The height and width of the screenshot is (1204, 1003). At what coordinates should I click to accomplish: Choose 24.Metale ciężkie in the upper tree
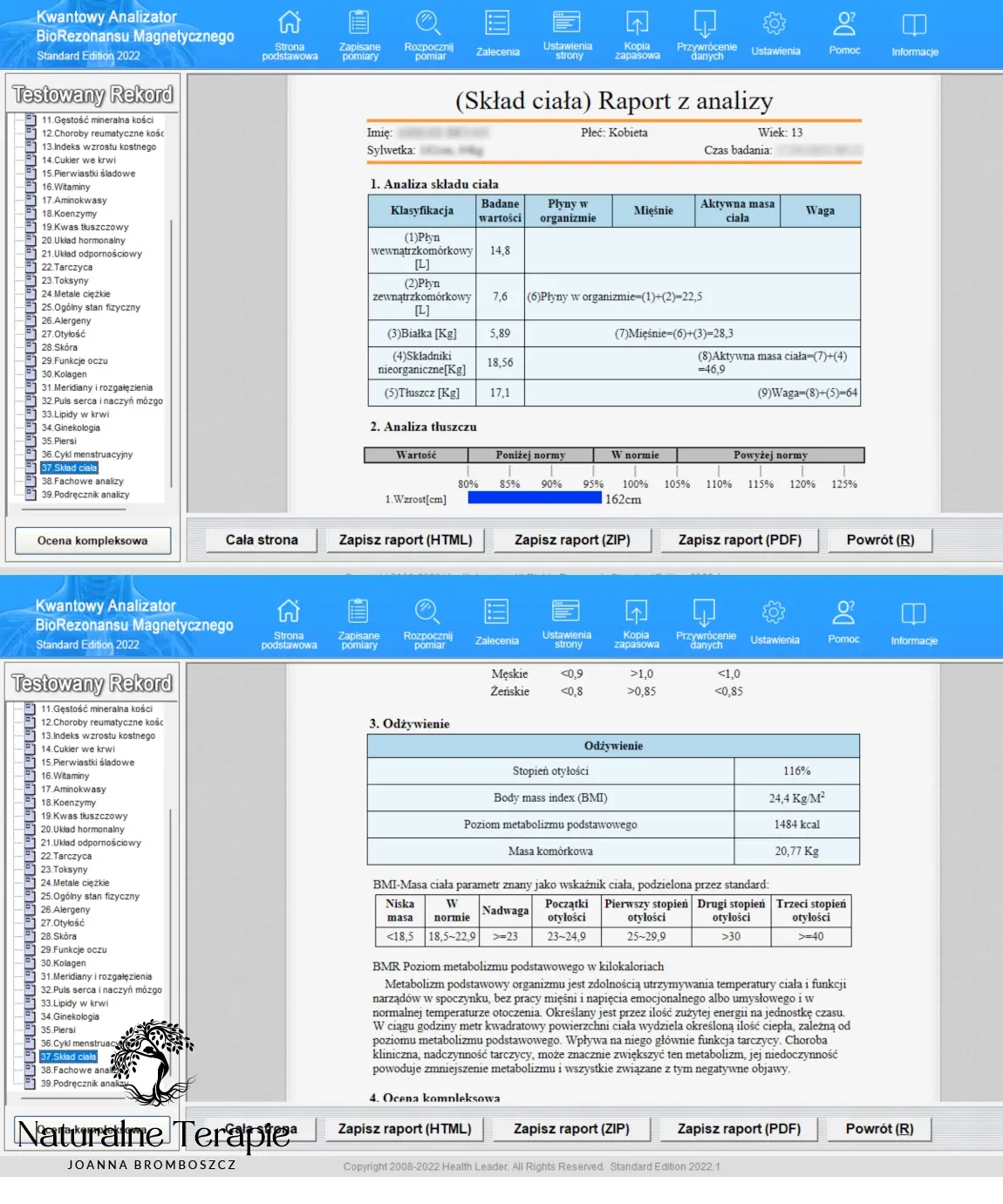click(x=76, y=294)
